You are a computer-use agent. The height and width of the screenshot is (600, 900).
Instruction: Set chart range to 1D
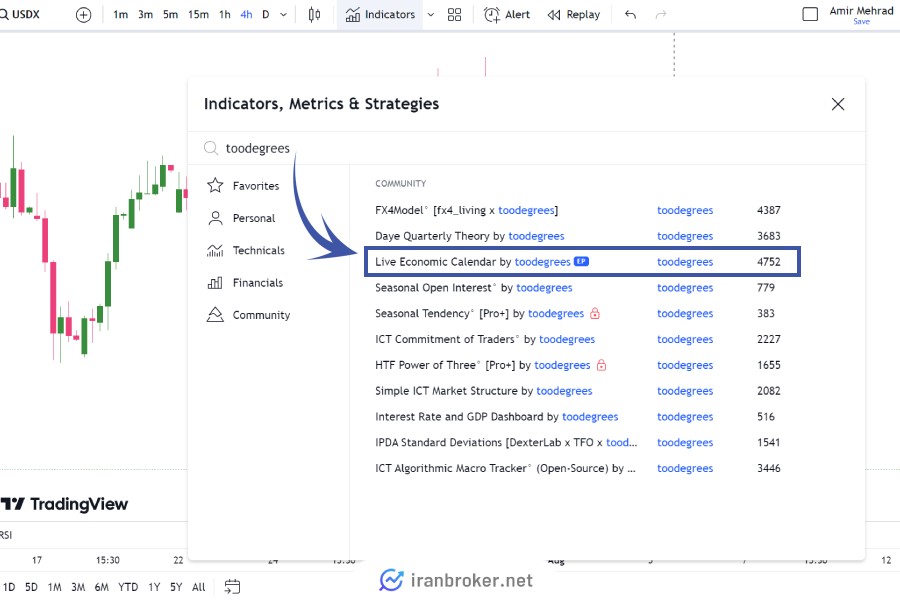[x=9, y=587]
